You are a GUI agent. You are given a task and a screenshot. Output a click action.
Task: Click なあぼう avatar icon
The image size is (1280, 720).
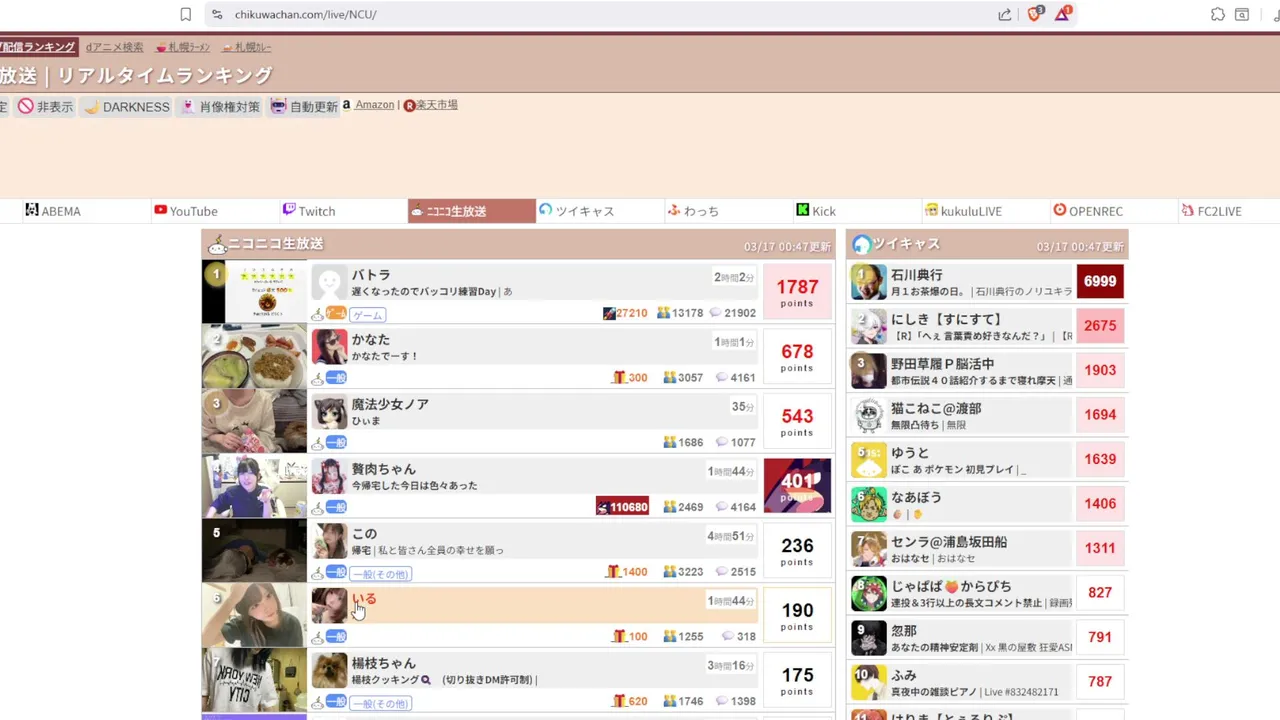868,504
